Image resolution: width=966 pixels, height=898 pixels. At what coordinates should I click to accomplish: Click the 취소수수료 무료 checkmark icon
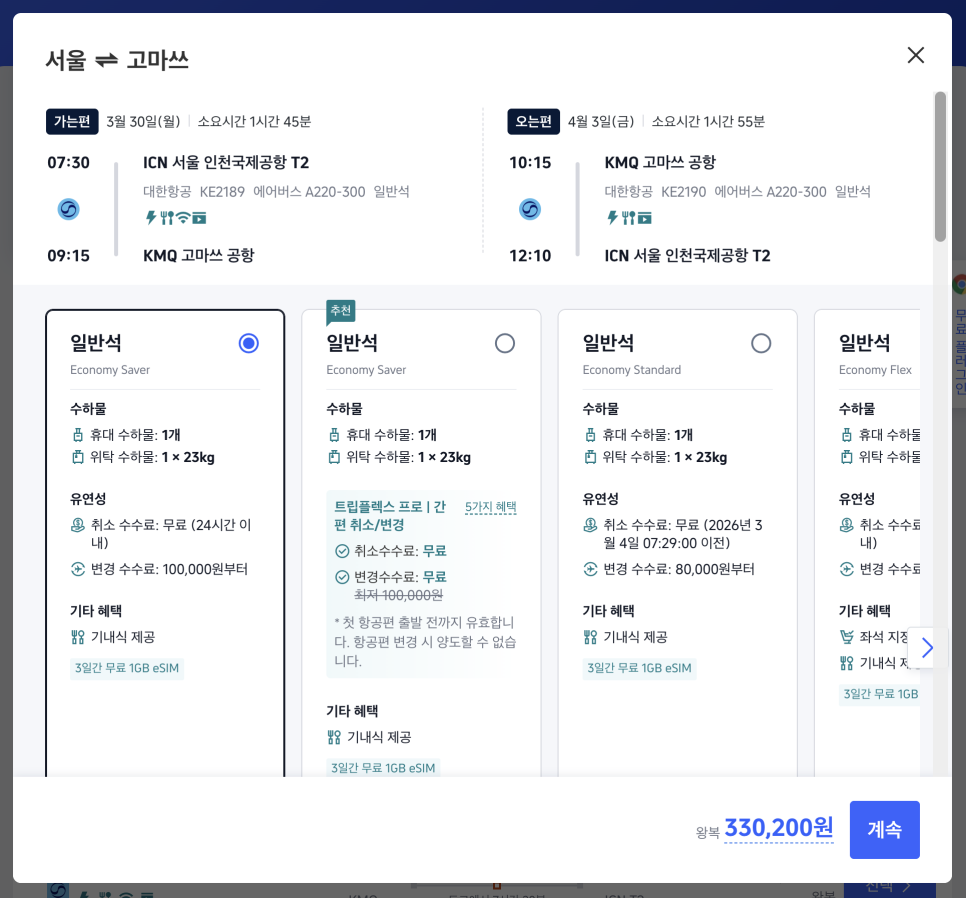click(342, 551)
